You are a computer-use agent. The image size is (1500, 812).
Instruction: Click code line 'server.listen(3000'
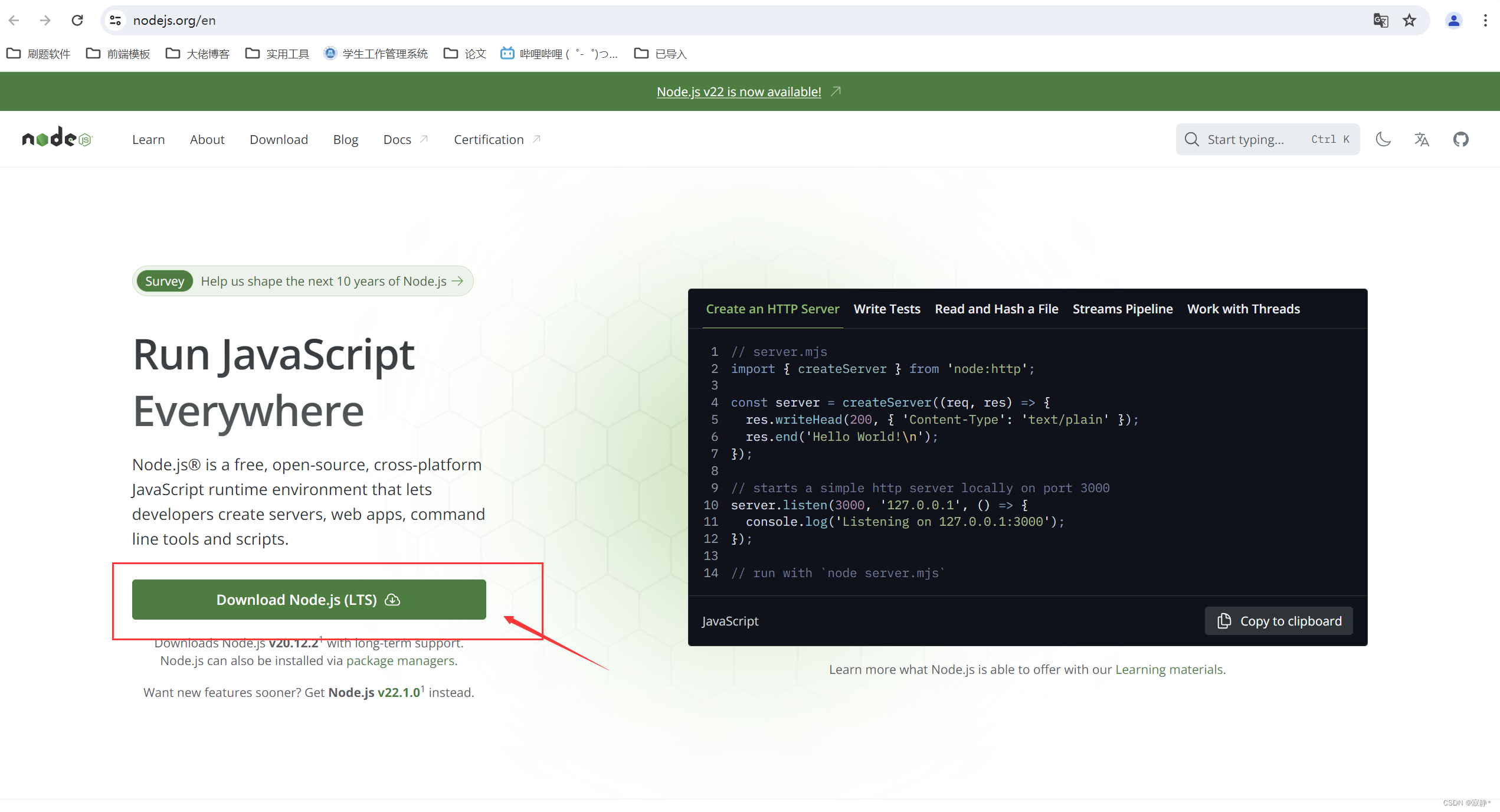pyautogui.click(x=879, y=505)
